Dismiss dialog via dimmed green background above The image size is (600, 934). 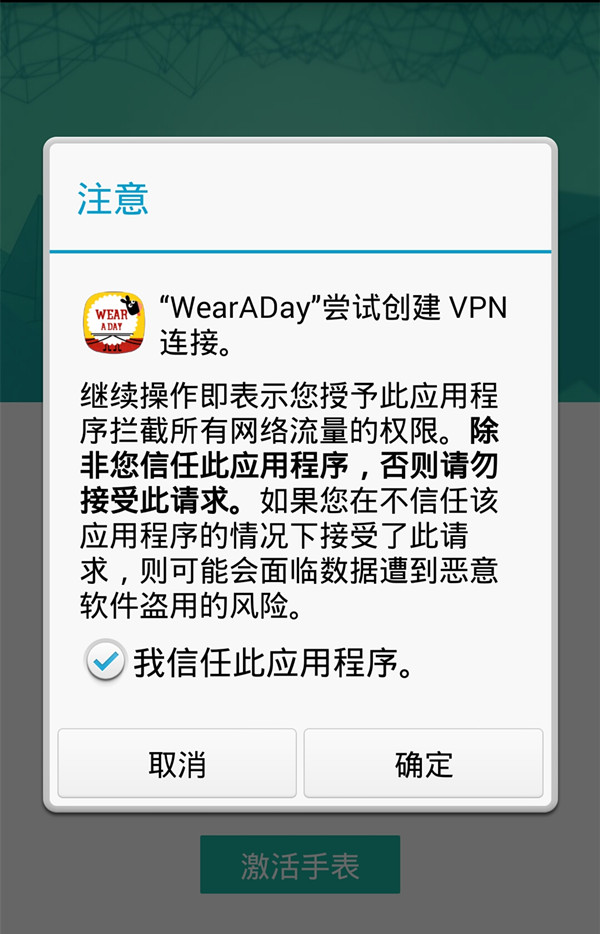(300, 66)
